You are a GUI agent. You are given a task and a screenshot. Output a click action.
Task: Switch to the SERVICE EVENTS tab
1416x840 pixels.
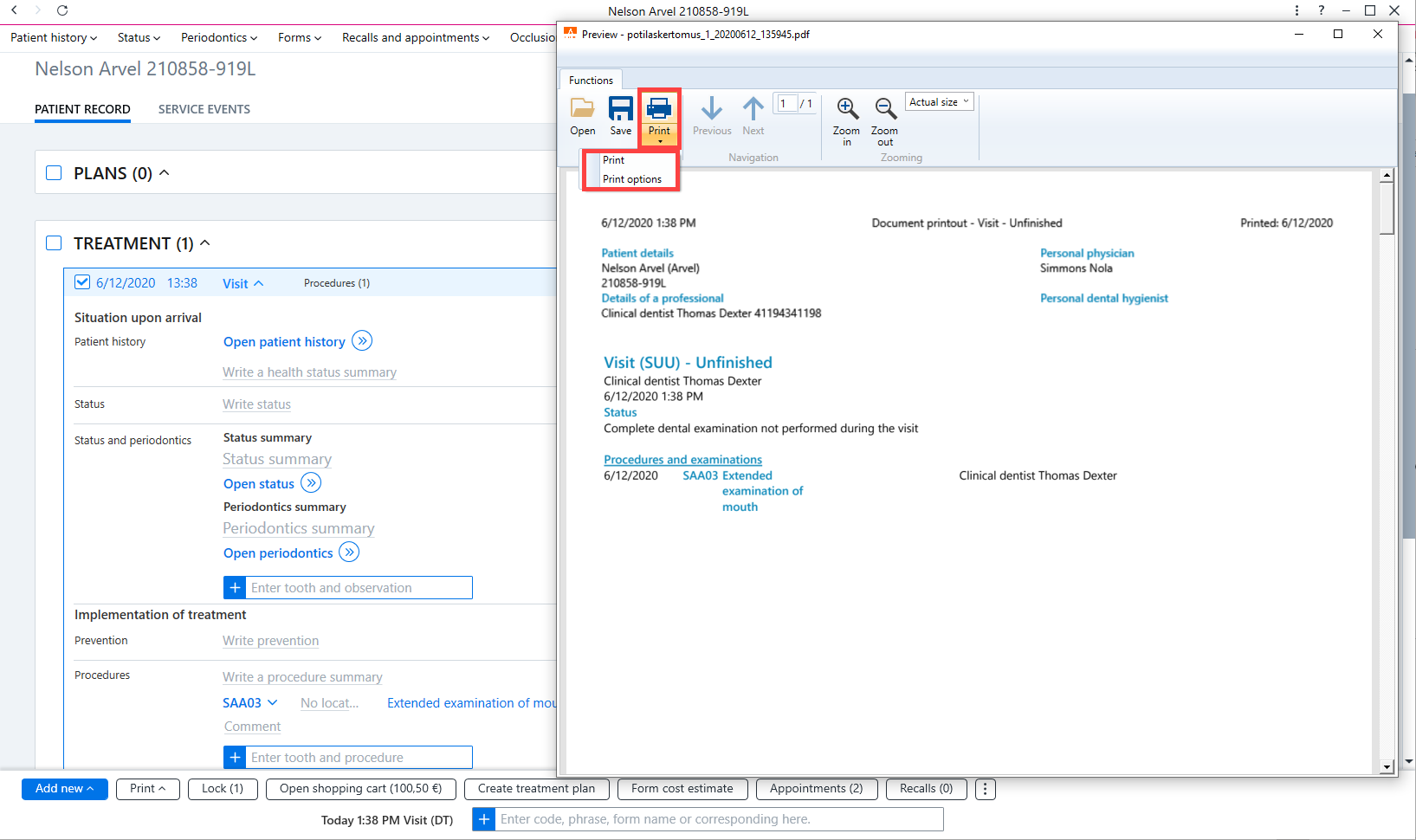(x=204, y=109)
